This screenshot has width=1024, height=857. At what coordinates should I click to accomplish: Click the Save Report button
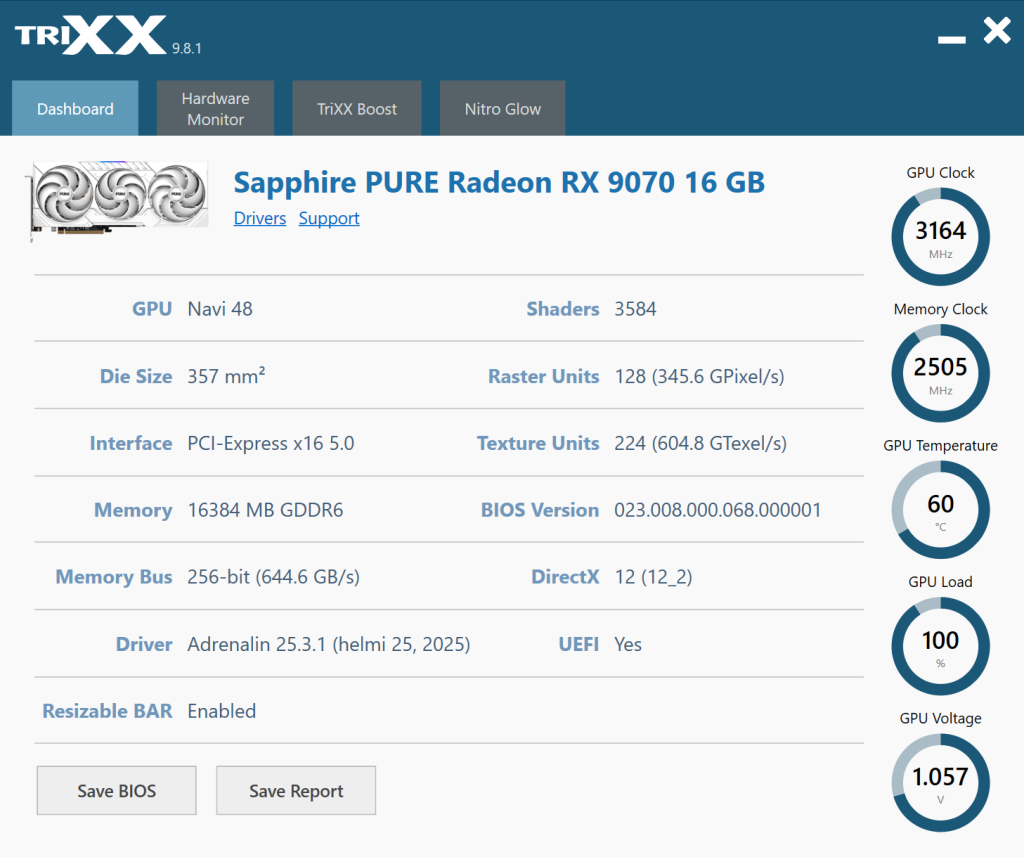tap(296, 790)
